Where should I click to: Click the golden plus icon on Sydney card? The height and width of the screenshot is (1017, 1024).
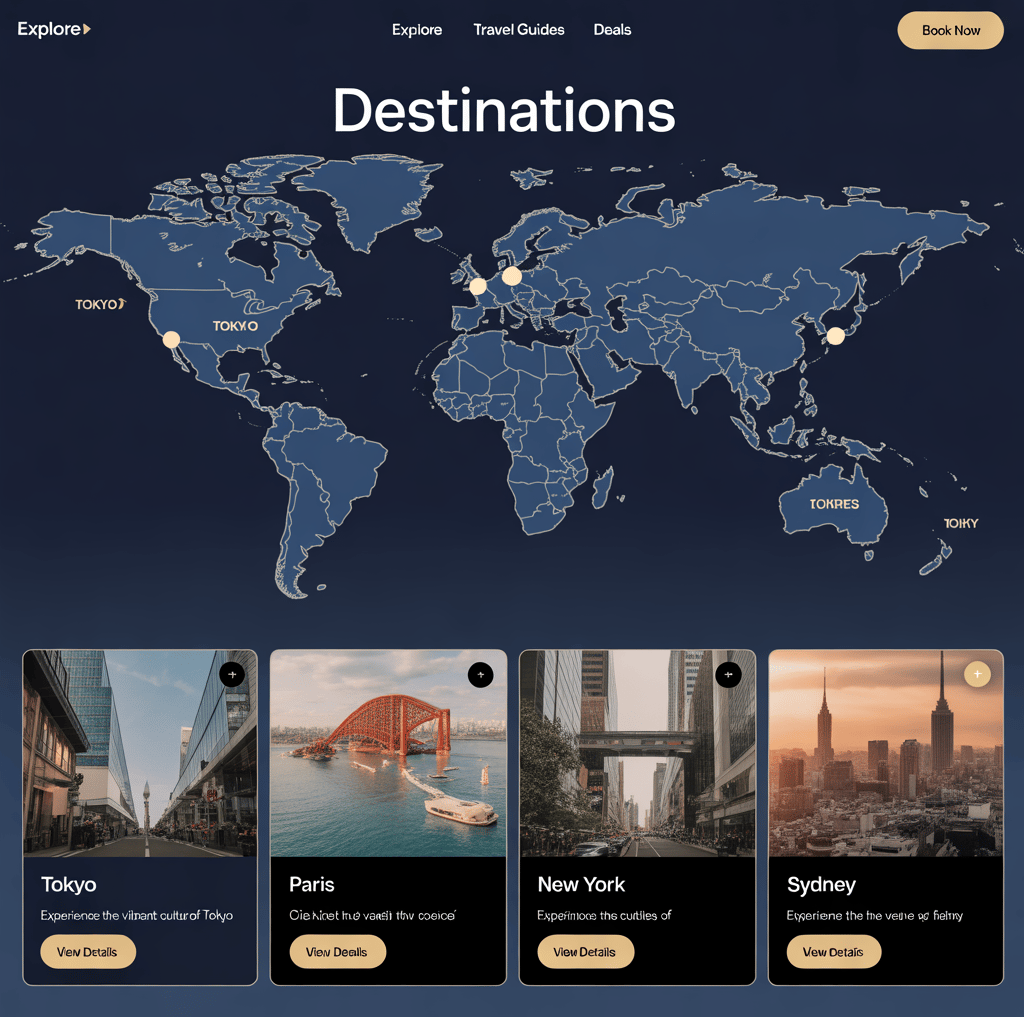(977, 674)
